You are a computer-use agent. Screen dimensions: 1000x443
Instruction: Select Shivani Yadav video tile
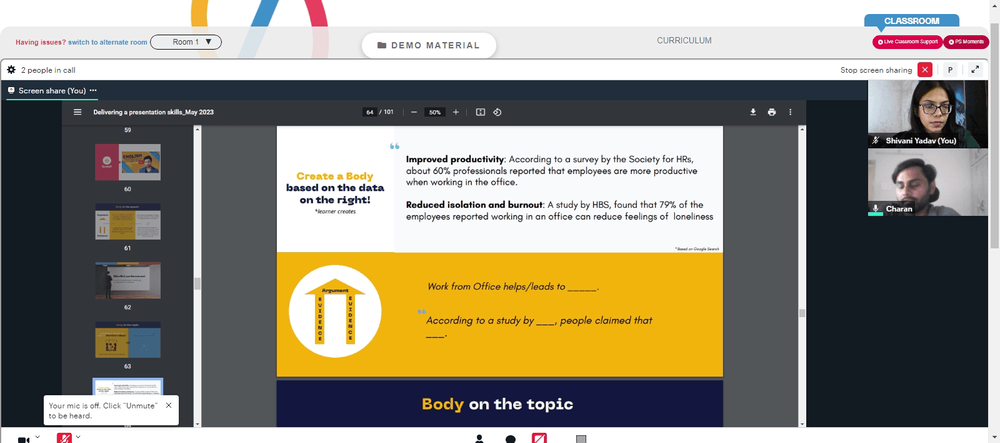[x=928, y=113]
